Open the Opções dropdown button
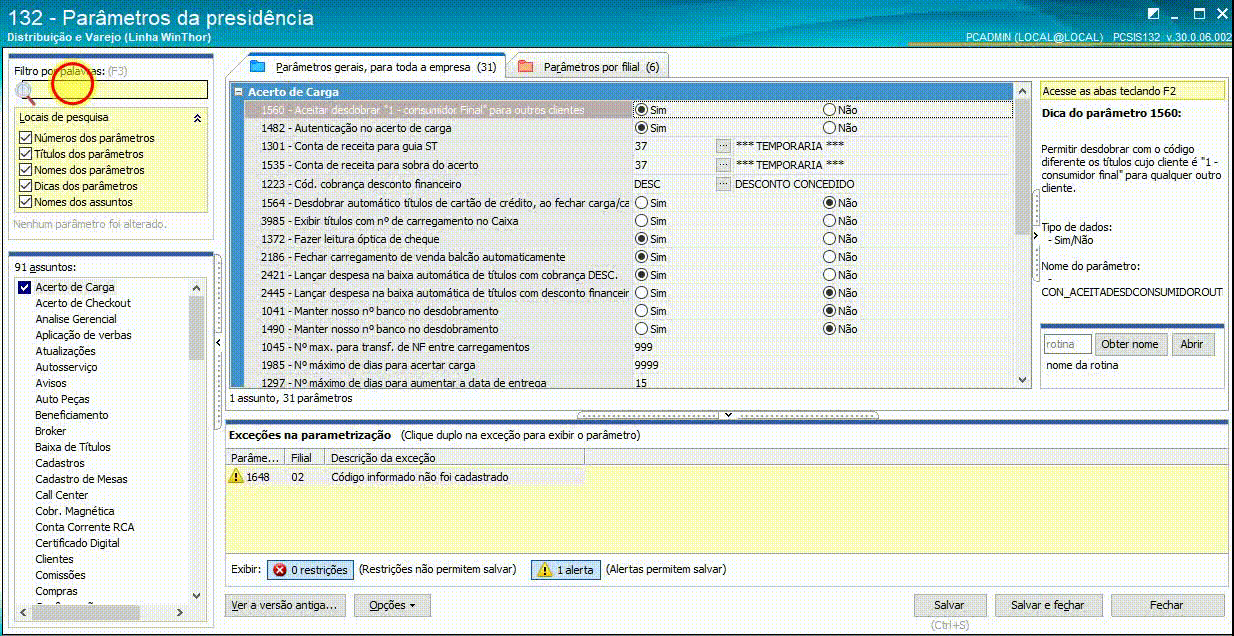 tap(392, 605)
